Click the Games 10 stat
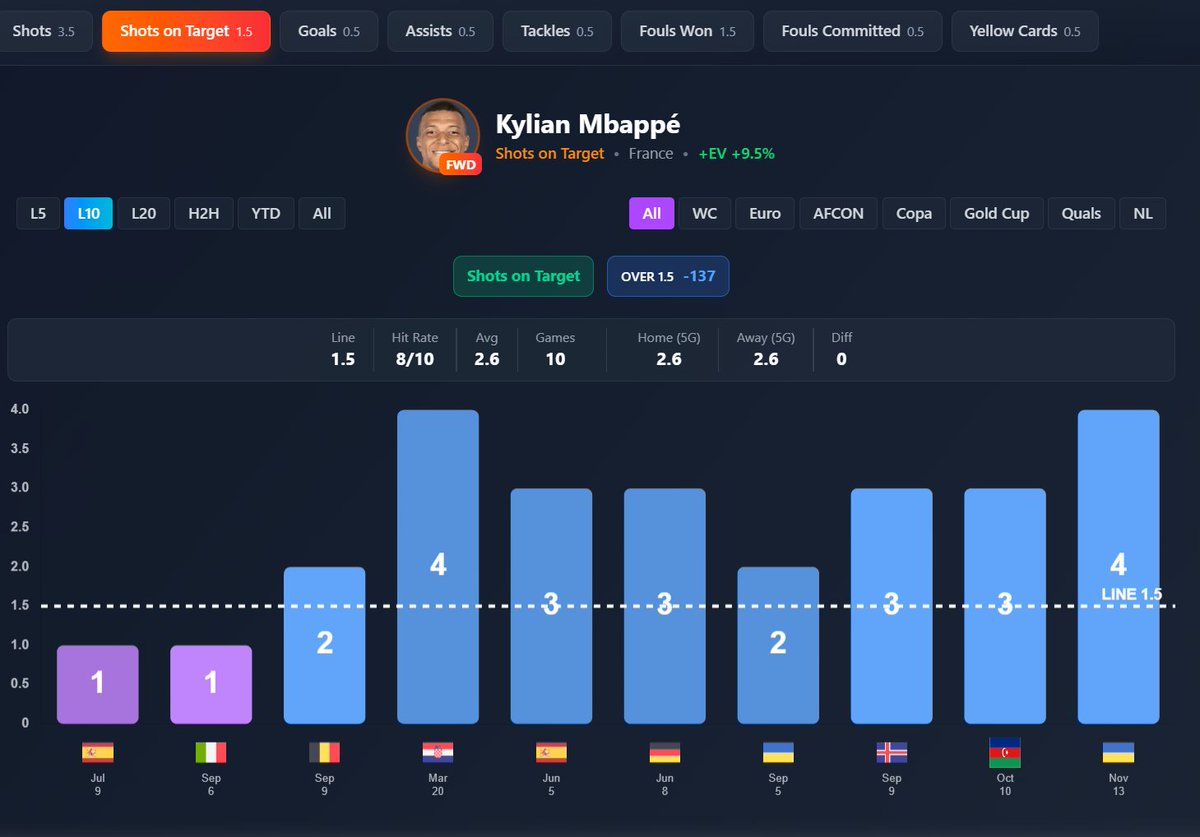This screenshot has width=1200, height=837. click(x=555, y=349)
